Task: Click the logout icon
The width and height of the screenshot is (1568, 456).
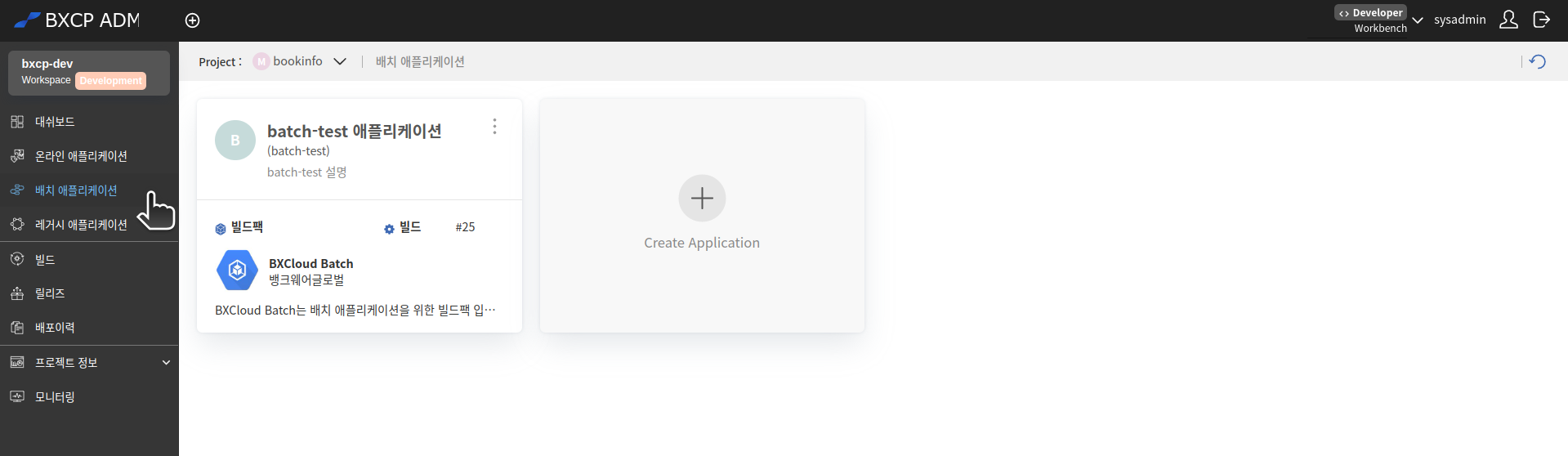Action: [1542, 20]
